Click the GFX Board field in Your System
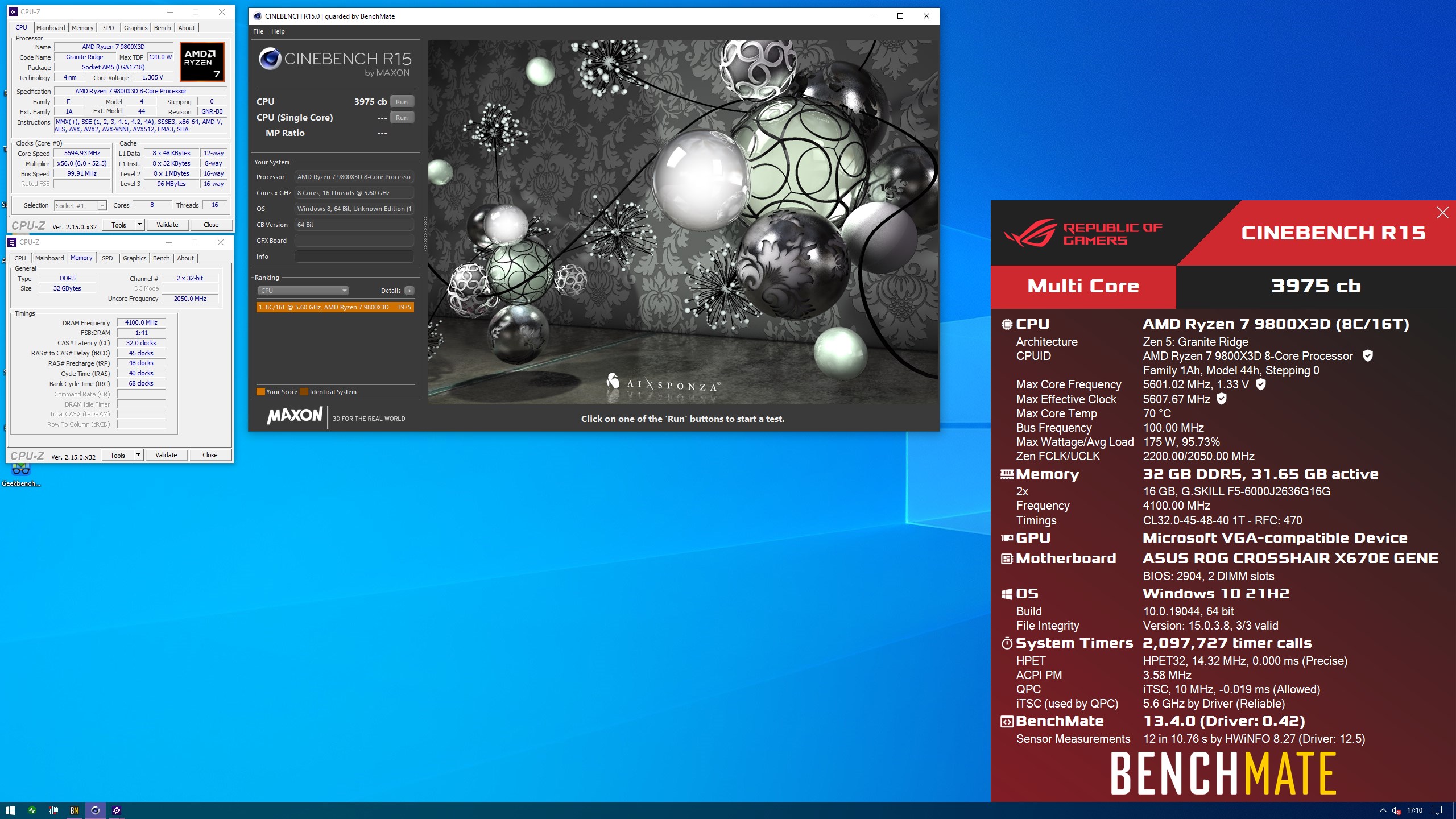The height and width of the screenshot is (819, 1456). pyautogui.click(x=354, y=241)
